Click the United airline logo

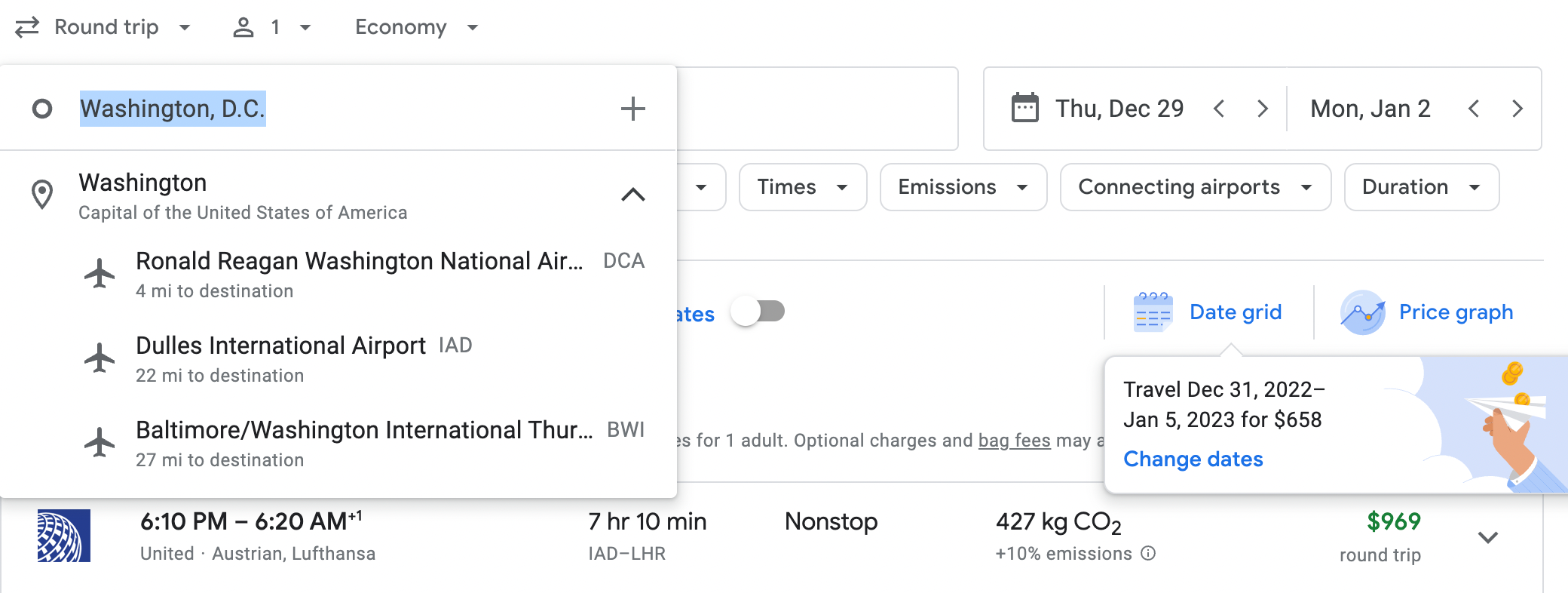[x=63, y=537]
